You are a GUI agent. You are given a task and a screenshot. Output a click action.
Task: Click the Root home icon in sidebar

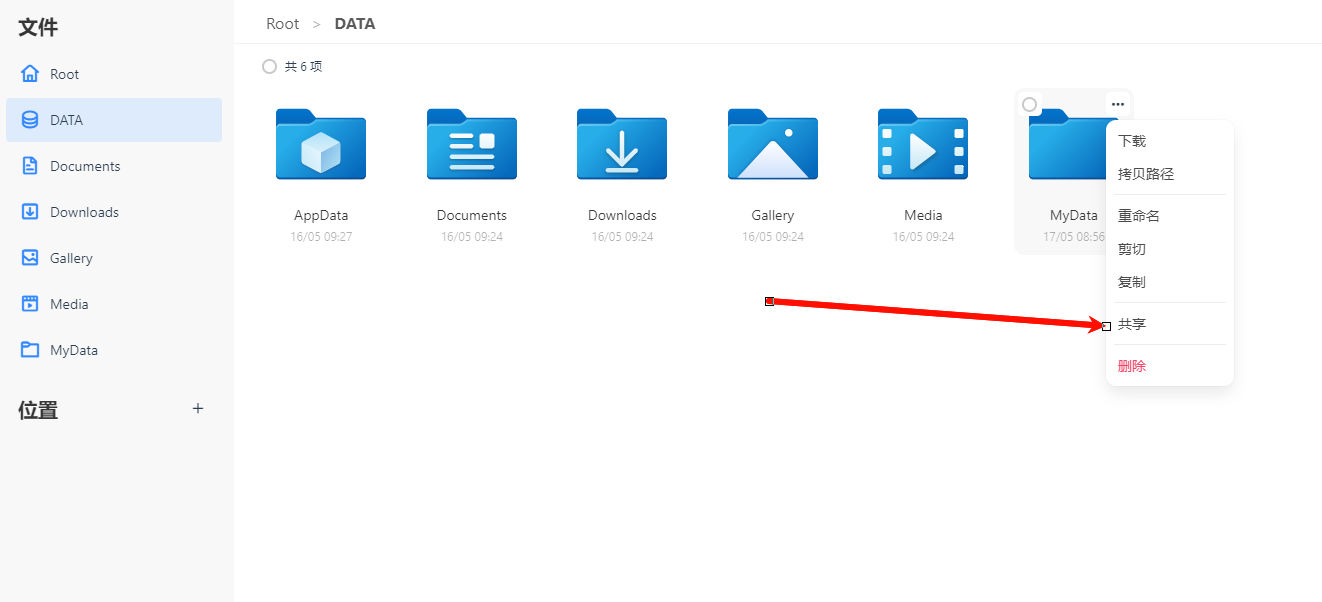[x=30, y=74]
